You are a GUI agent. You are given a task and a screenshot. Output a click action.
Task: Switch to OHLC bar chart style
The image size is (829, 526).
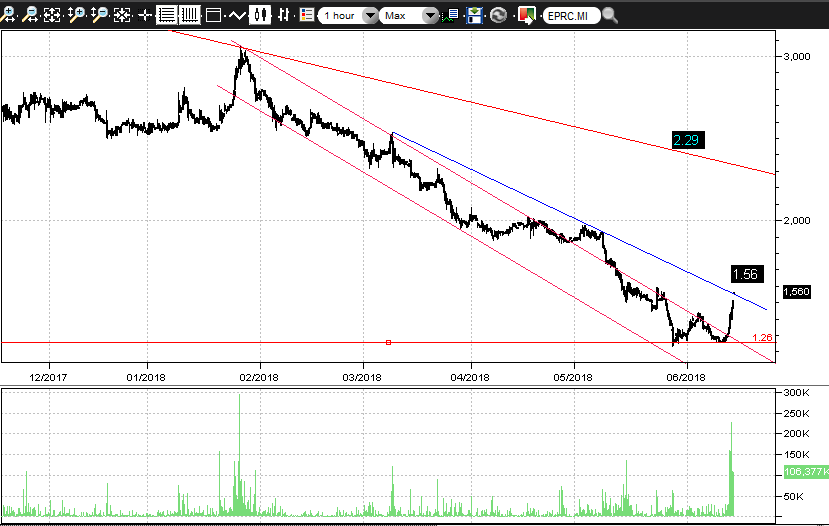point(283,15)
